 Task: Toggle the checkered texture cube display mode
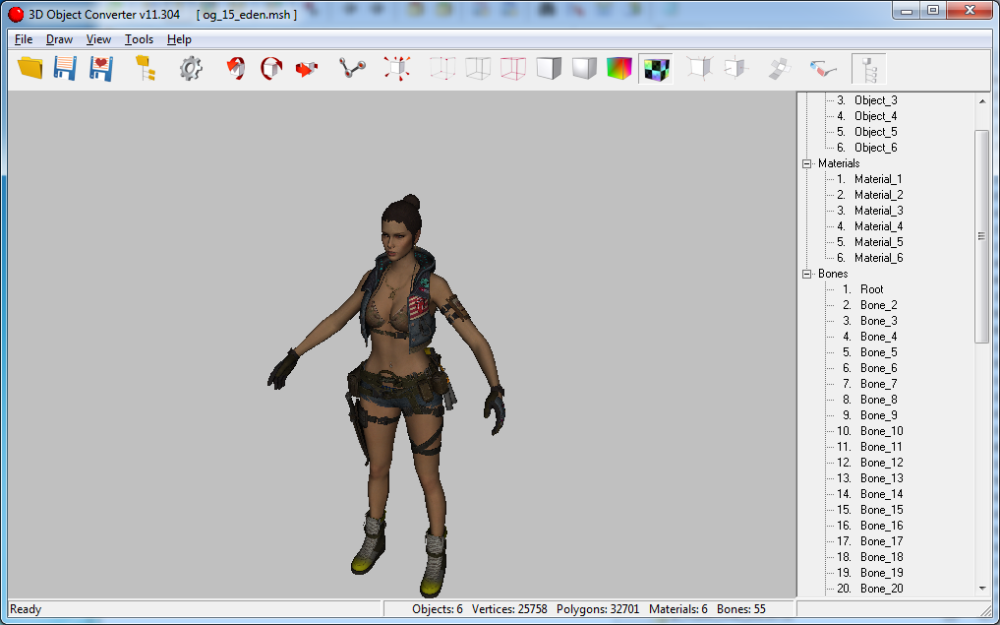pyautogui.click(x=656, y=68)
